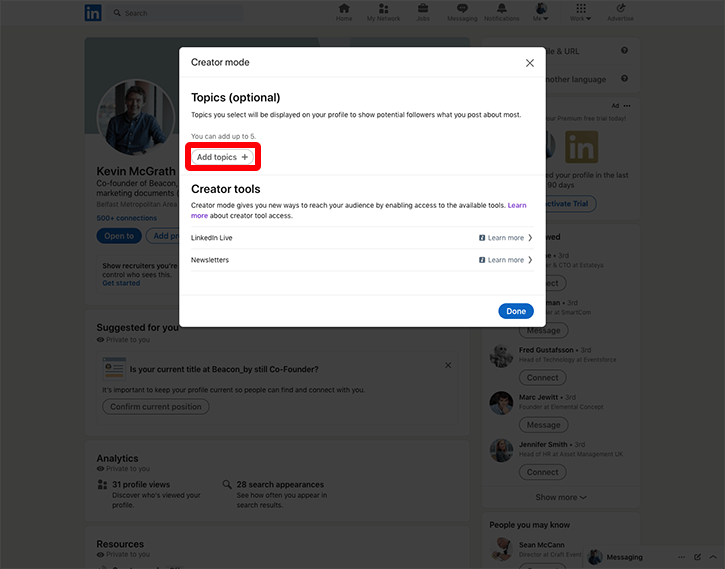Open the Me profile dropdown
Viewport: 725px width, 569px height.
[x=541, y=12]
